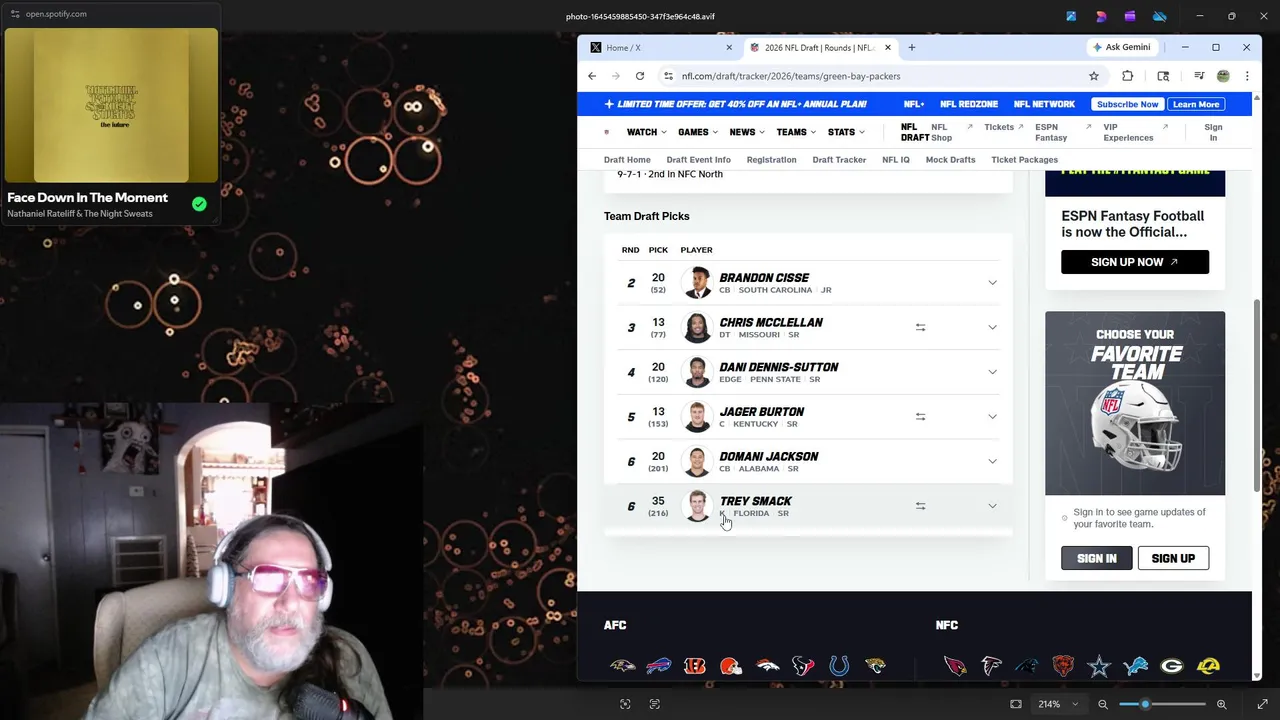The image size is (1280, 720).
Task: Open the Chrome profile avatar
Action: (1223, 76)
